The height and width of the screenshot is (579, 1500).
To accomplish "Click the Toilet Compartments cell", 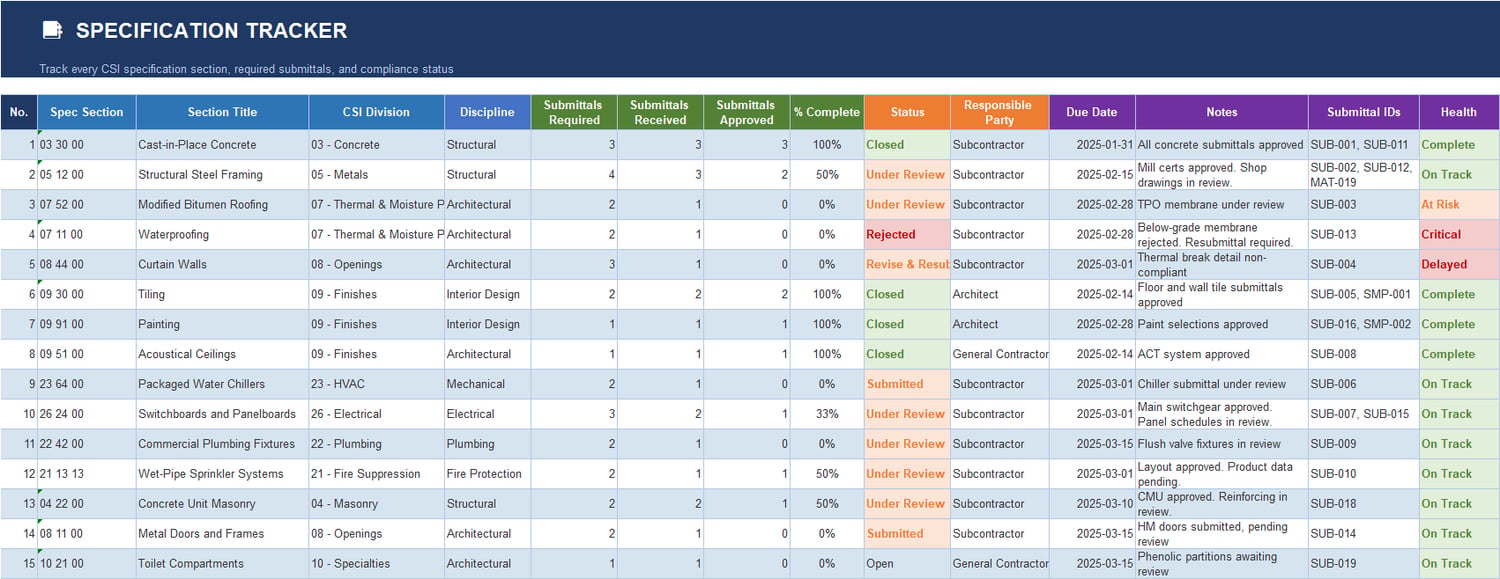I will pyautogui.click(x=222, y=564).
